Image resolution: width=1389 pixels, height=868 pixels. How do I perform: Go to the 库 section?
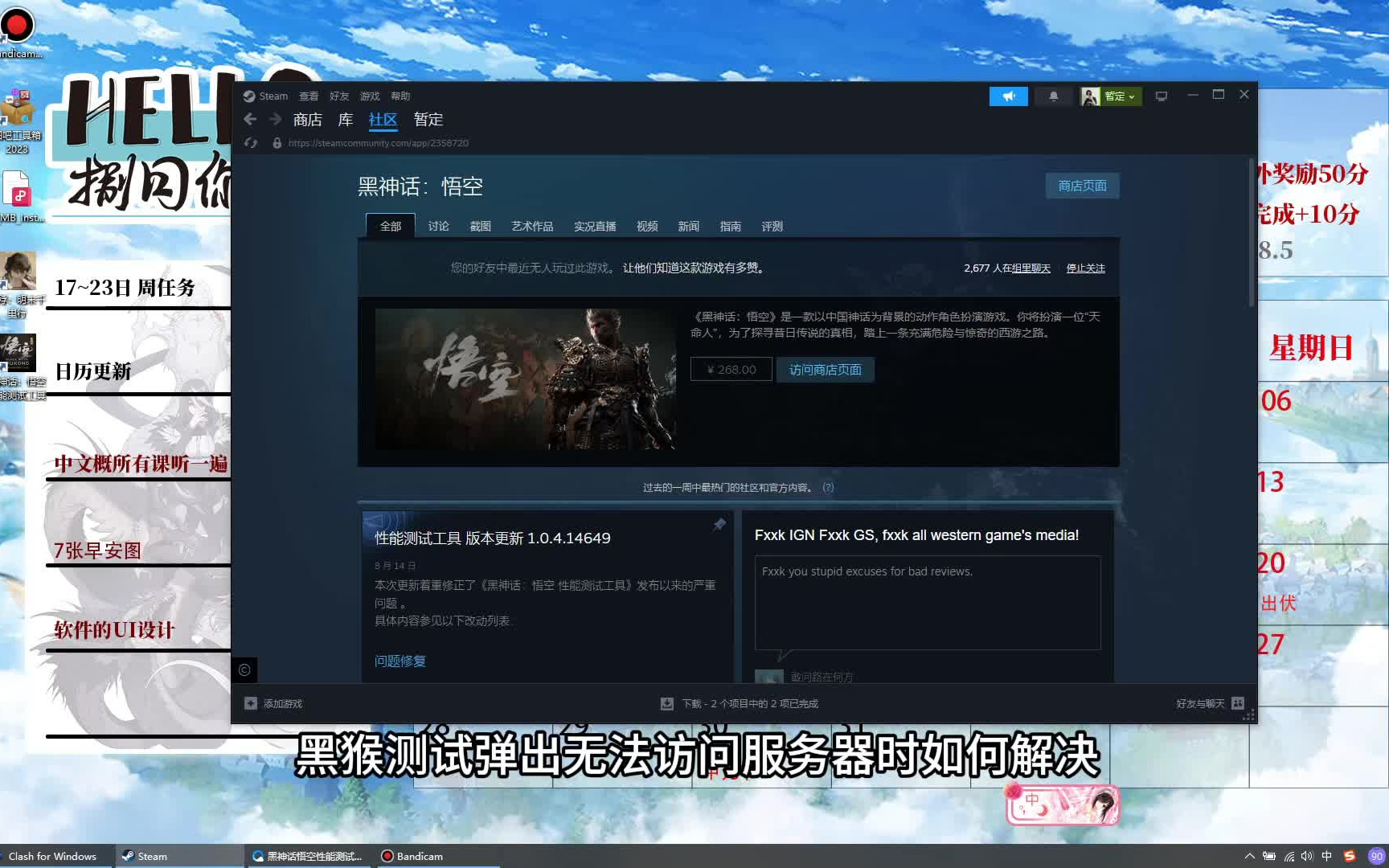click(x=346, y=120)
